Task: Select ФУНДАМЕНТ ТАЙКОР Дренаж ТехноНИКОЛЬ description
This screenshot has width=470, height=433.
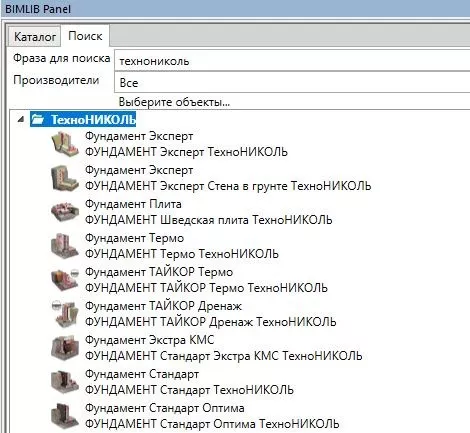Action: 211,322
